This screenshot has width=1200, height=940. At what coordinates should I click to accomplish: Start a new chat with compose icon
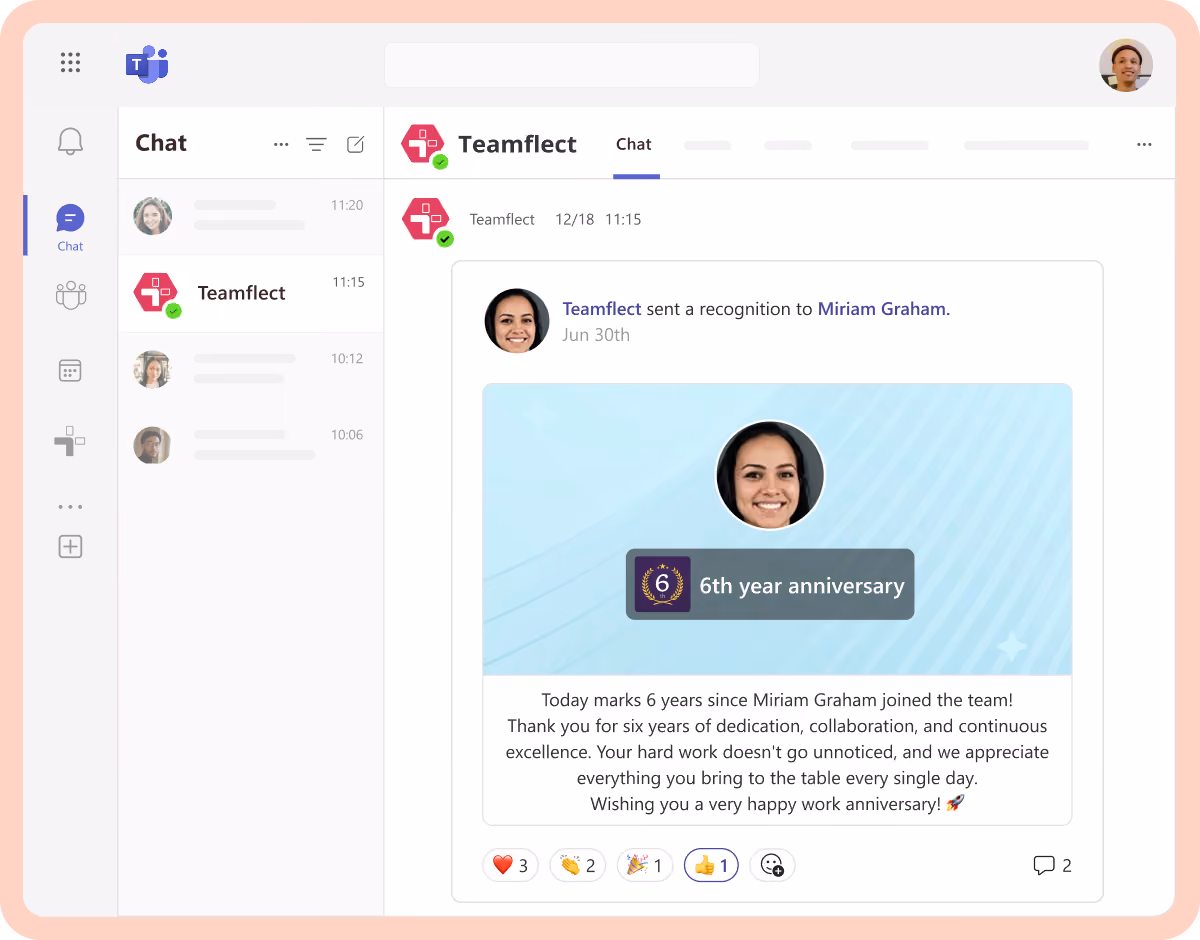(x=355, y=145)
